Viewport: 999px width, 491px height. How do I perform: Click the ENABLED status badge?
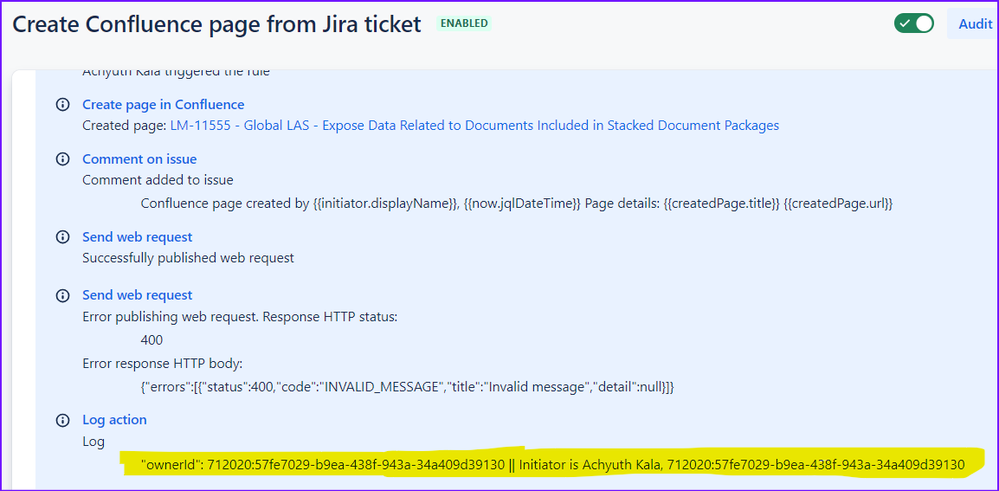[464, 24]
